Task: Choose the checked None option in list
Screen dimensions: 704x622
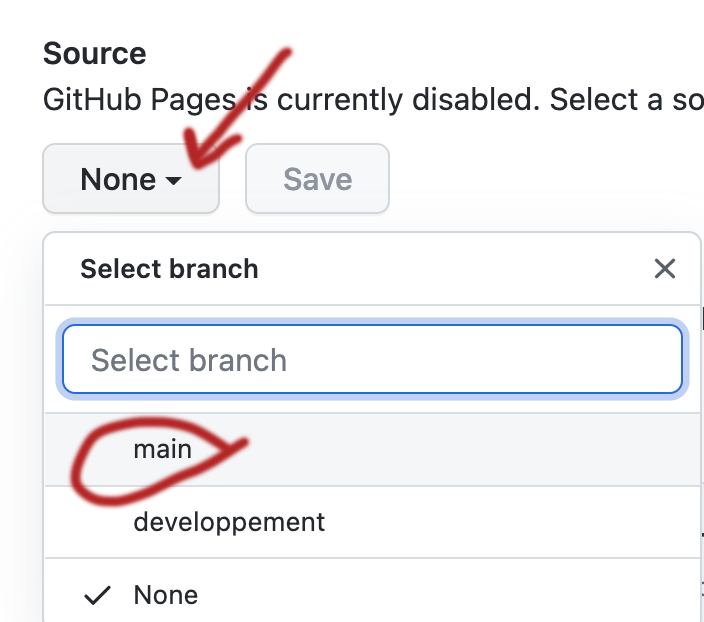Action: (166, 595)
